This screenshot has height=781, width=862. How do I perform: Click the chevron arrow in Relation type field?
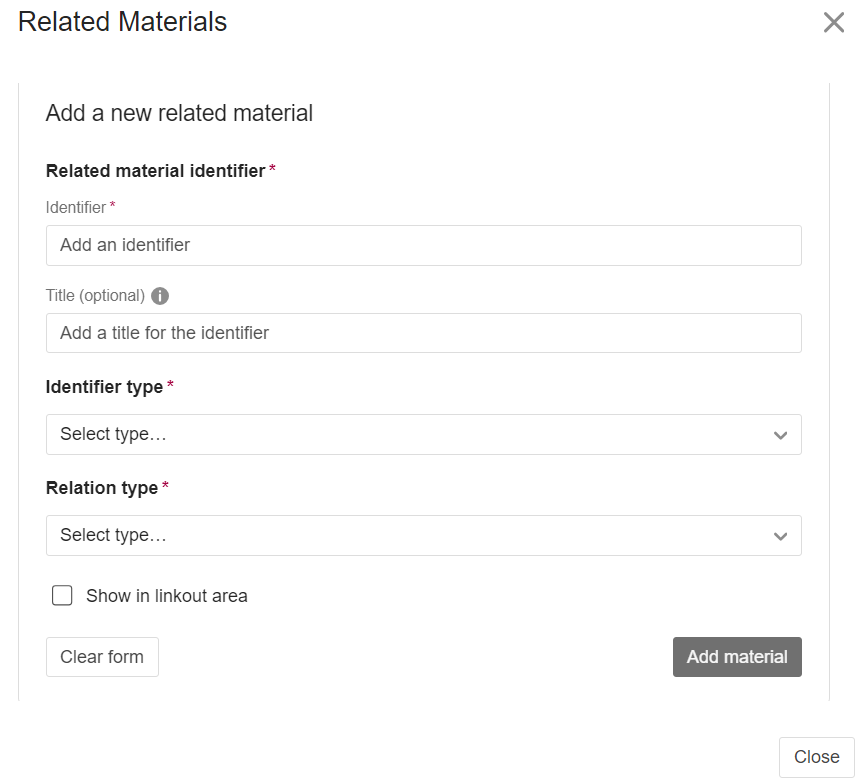tap(780, 536)
